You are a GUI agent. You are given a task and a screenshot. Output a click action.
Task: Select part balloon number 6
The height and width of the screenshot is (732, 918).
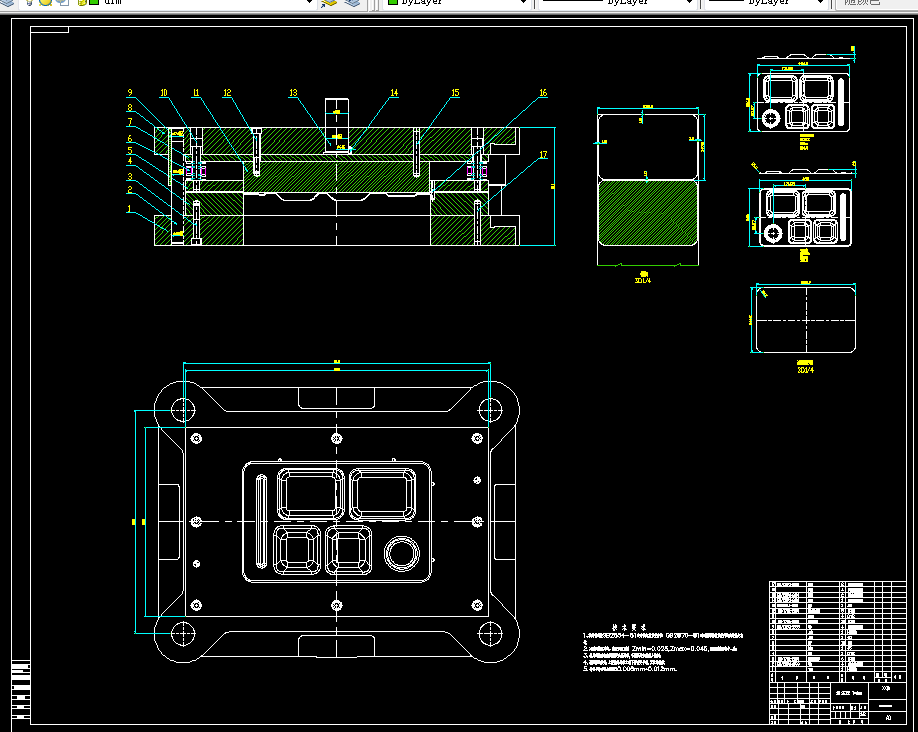[129, 138]
